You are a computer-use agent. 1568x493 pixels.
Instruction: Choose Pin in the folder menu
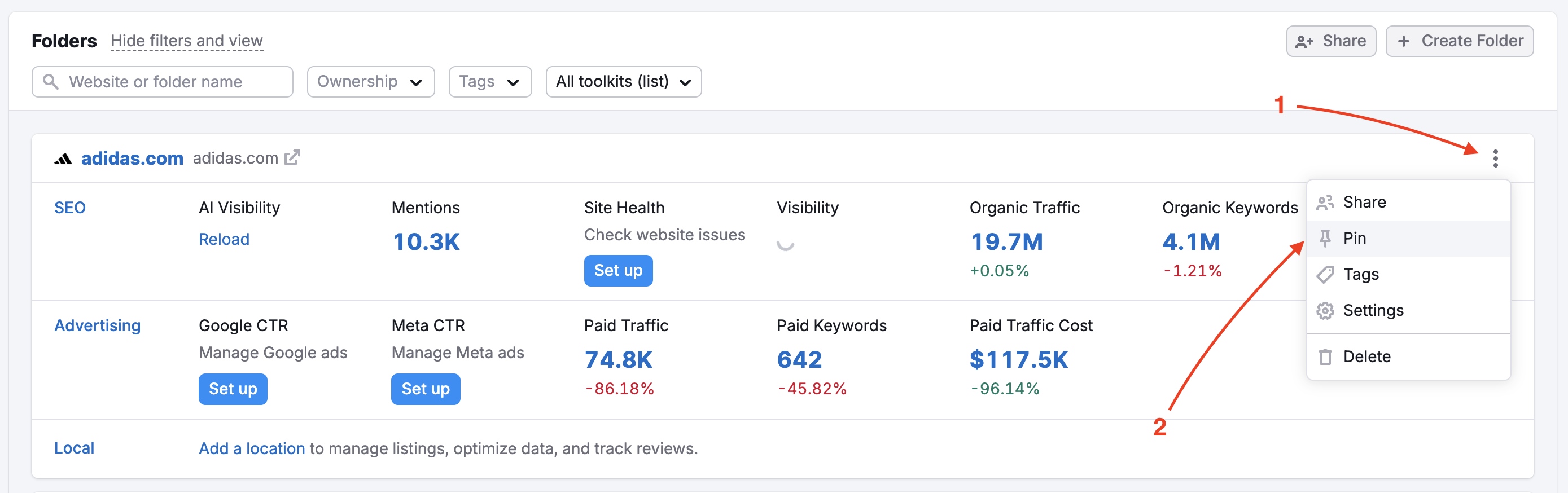1355,238
